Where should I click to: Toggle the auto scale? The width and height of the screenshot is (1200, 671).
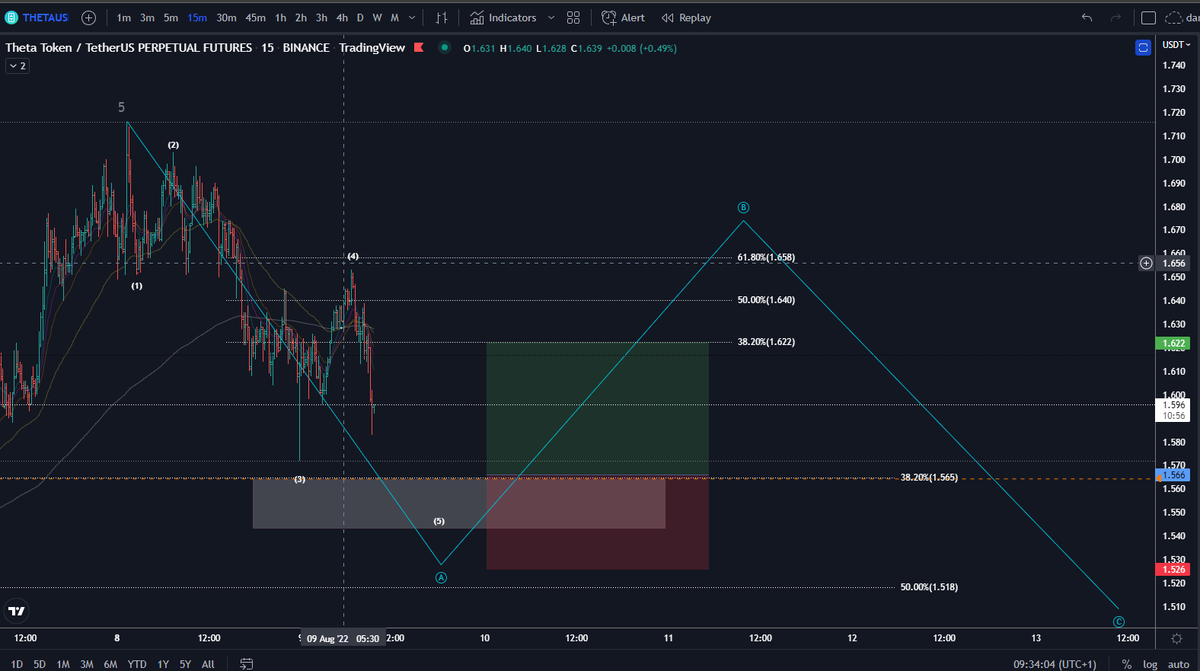1178,663
